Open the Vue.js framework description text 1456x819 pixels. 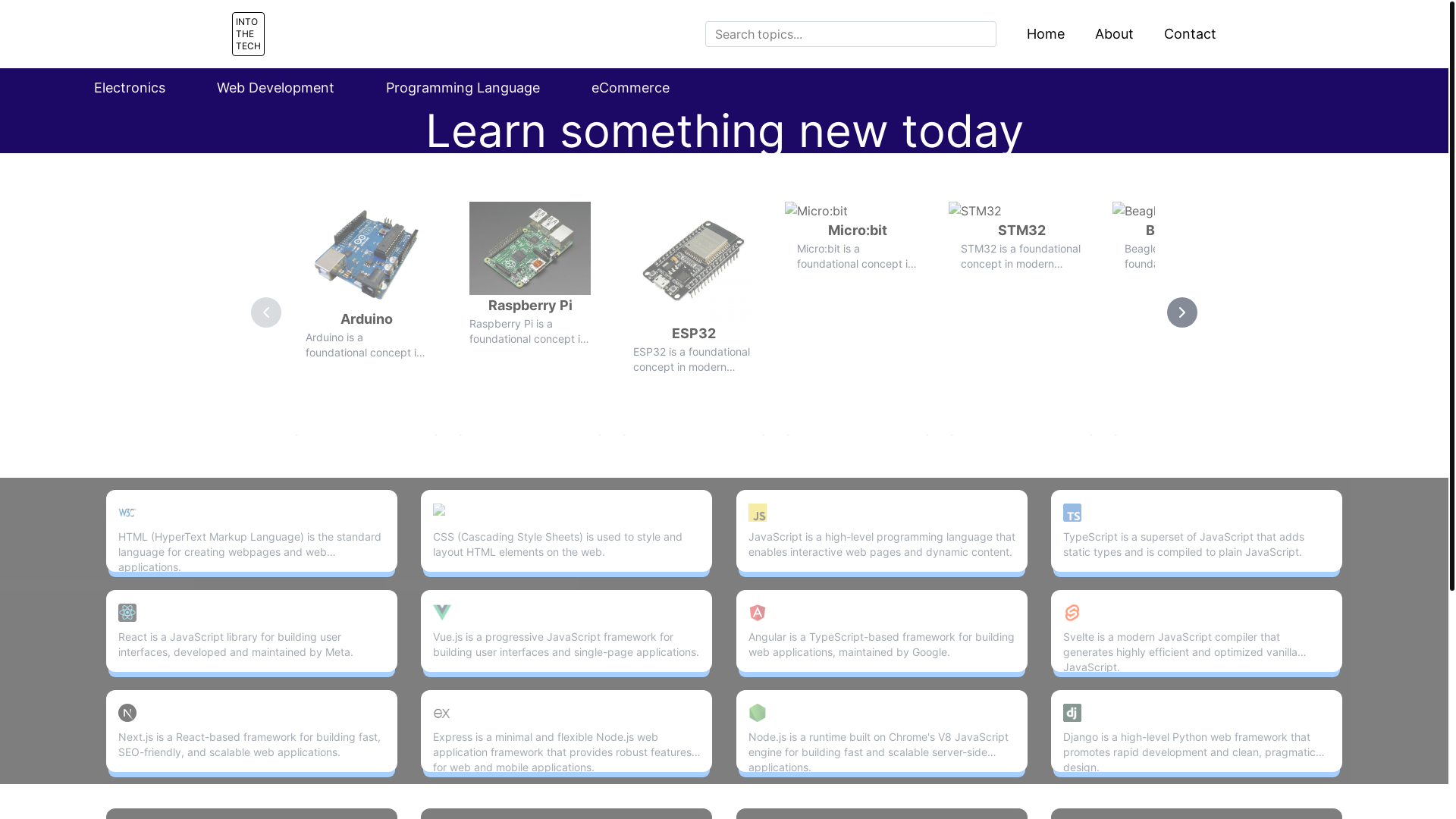click(566, 645)
